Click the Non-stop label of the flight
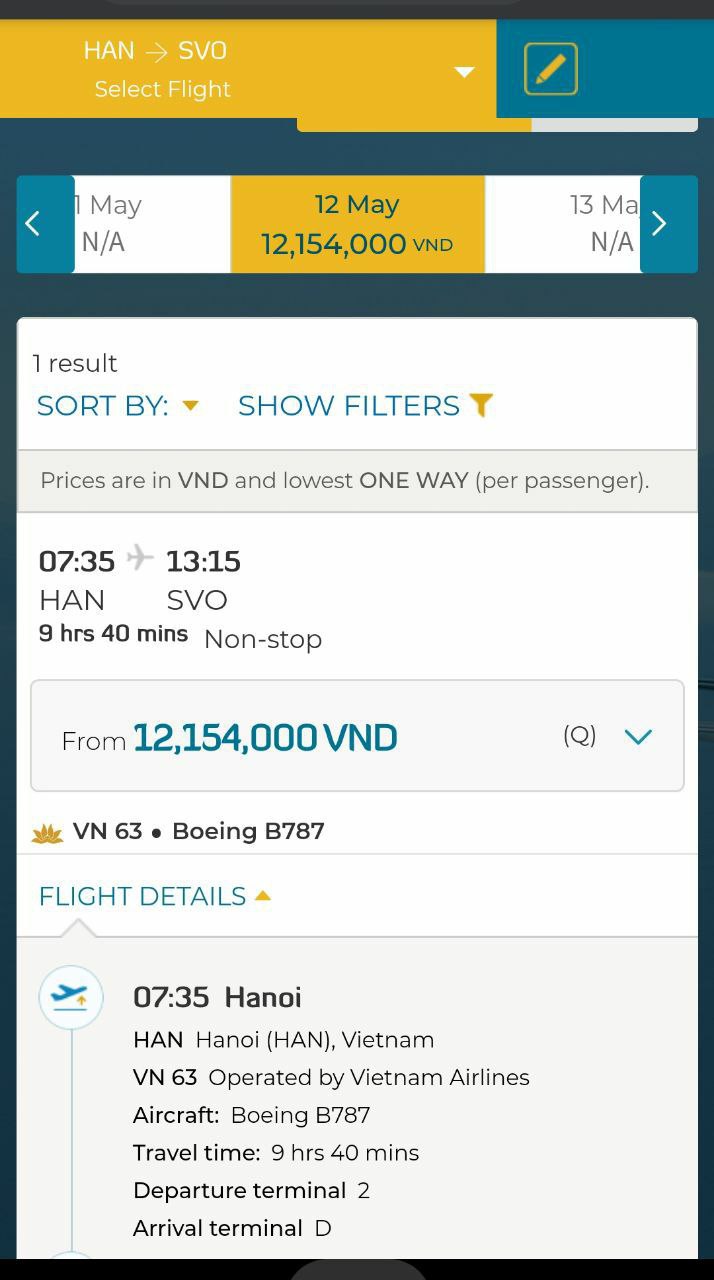The image size is (714, 1280). [263, 639]
